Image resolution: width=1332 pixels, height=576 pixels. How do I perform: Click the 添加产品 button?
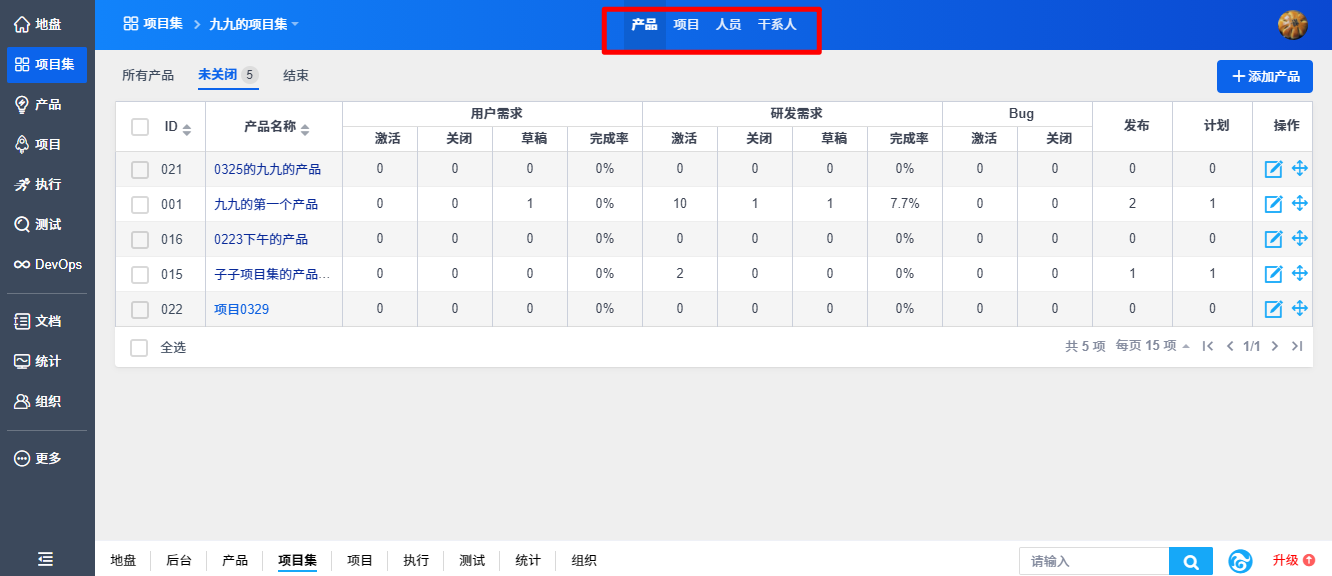(1265, 76)
